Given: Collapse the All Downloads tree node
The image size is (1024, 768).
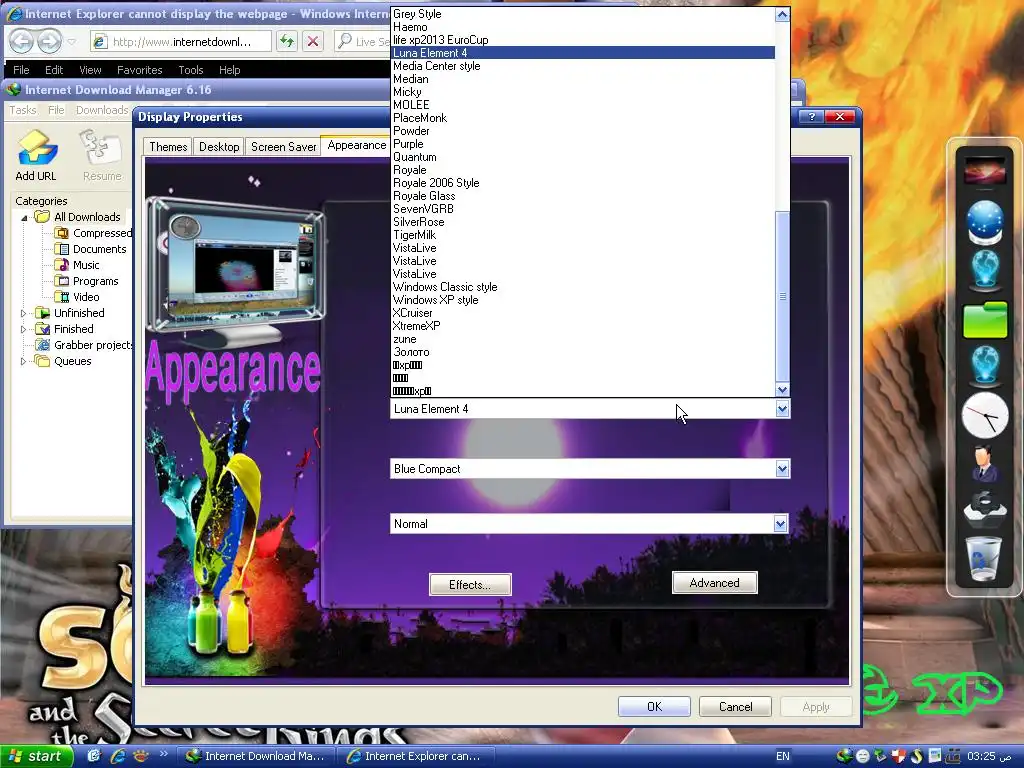Looking at the screenshot, I should (24, 217).
